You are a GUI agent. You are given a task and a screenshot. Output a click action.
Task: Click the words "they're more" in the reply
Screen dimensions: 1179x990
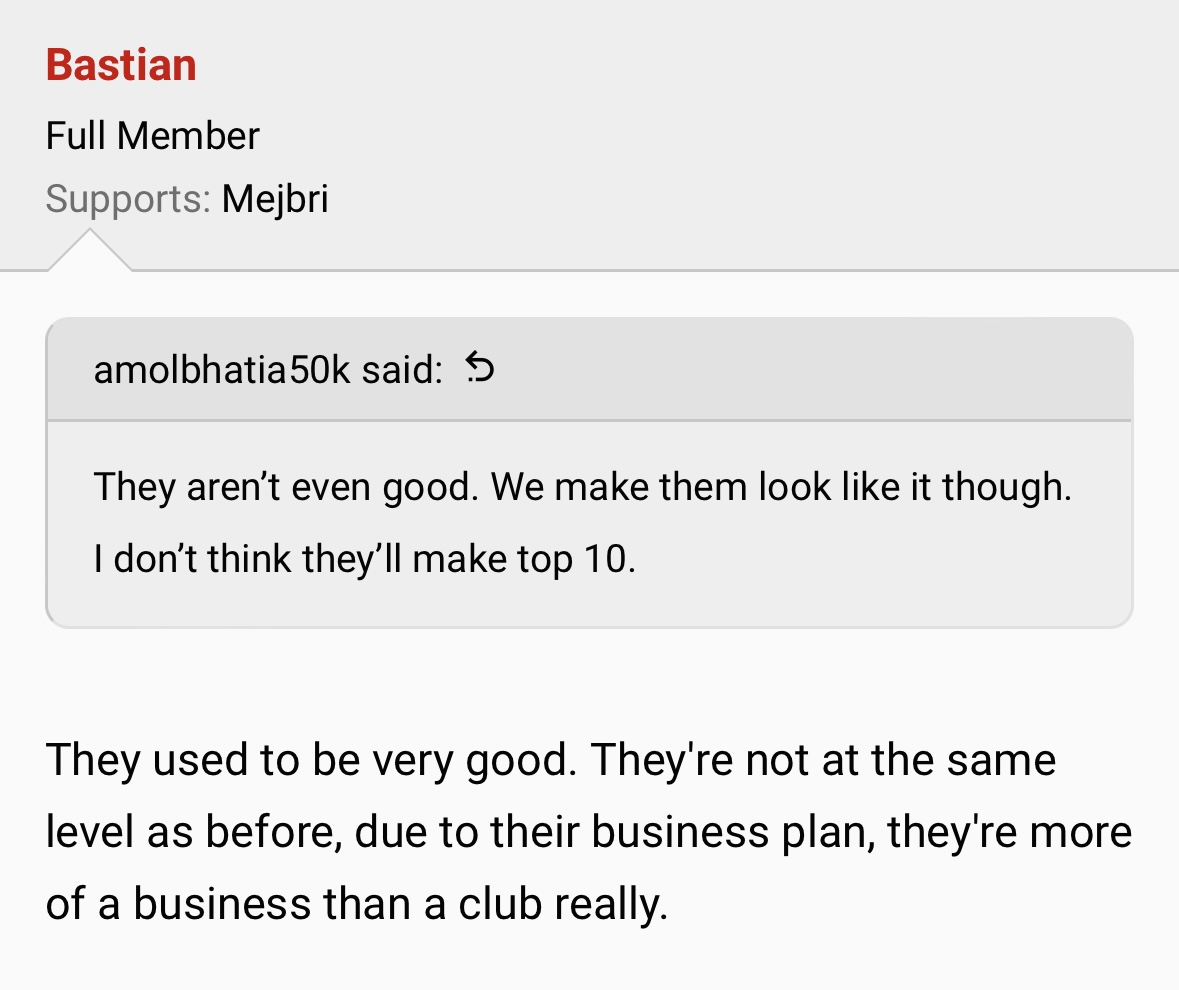1010,831
